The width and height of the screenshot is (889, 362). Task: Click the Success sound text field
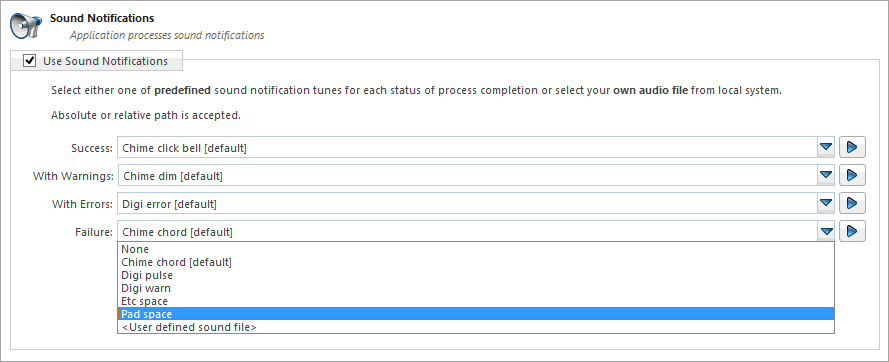click(x=467, y=148)
